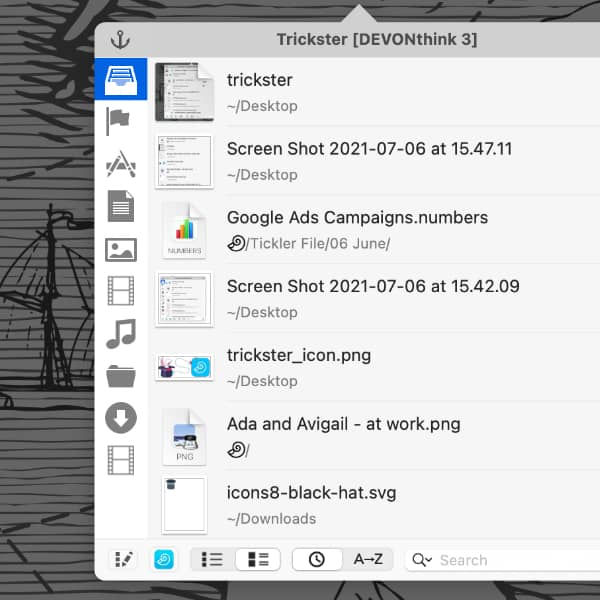The width and height of the screenshot is (600, 600).
Task: Select 'Screen Shot 2021-07-06 at 15.47.11' title
Action: tap(369, 149)
